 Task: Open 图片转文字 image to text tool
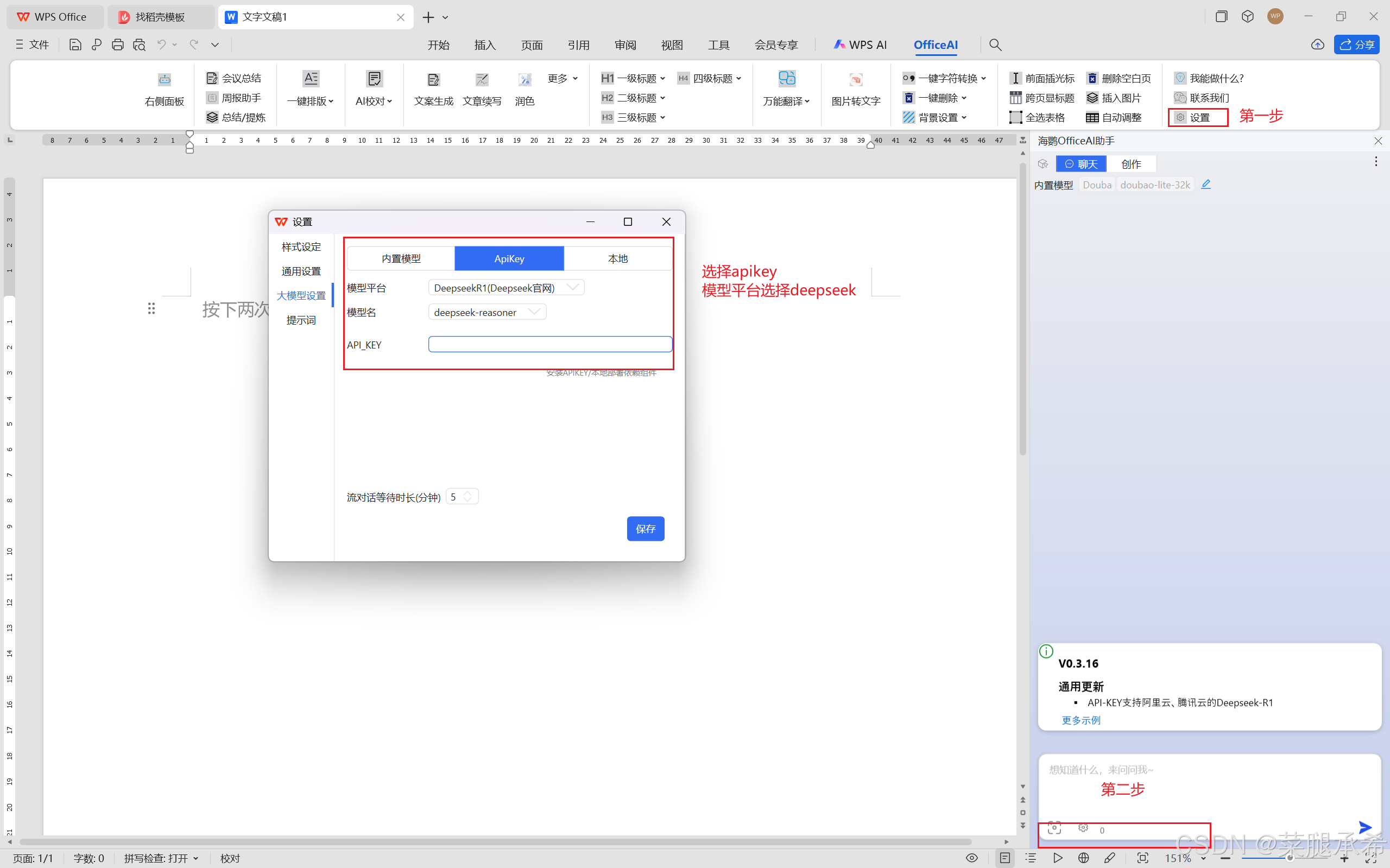pos(856,90)
